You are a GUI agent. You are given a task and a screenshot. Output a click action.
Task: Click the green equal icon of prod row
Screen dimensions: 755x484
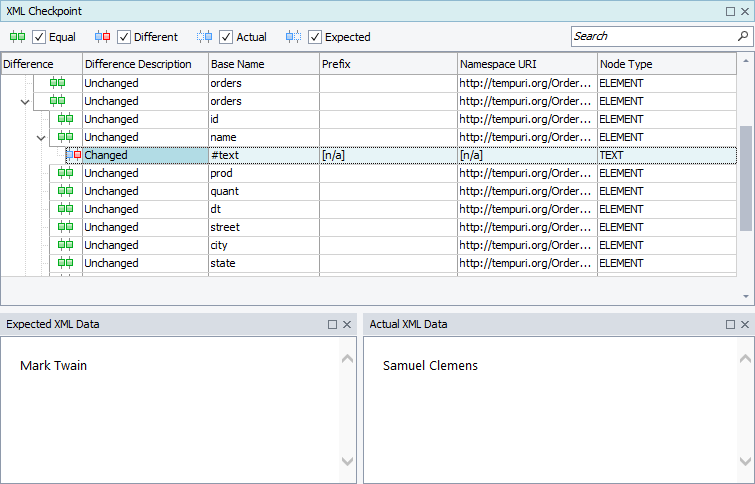click(65, 173)
